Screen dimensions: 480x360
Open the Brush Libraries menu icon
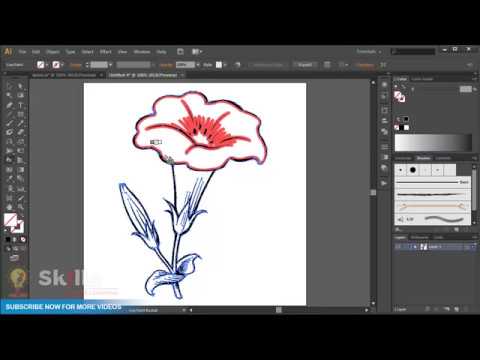(398, 230)
